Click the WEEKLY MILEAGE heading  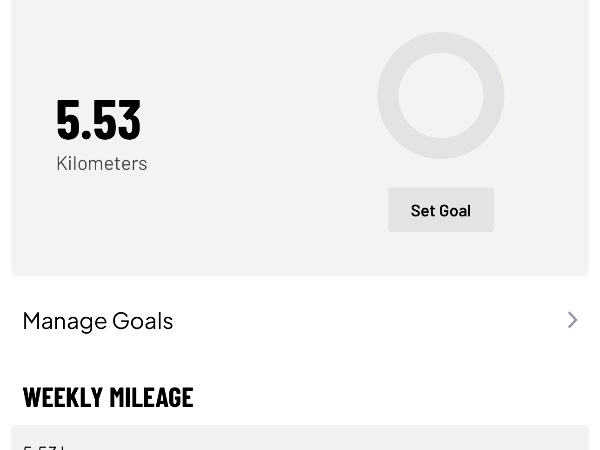pos(108,396)
